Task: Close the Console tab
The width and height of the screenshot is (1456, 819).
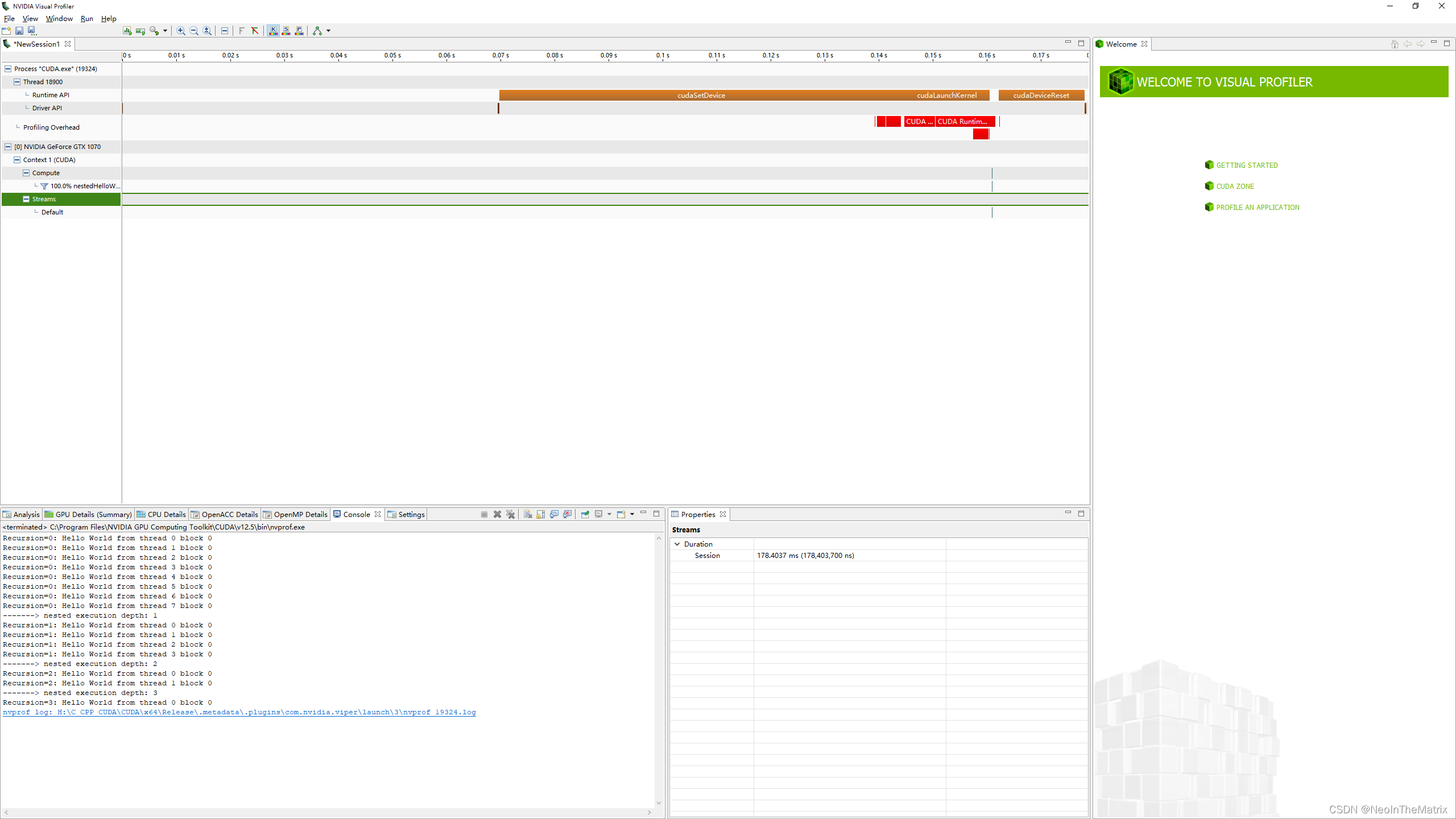Action: (x=378, y=514)
